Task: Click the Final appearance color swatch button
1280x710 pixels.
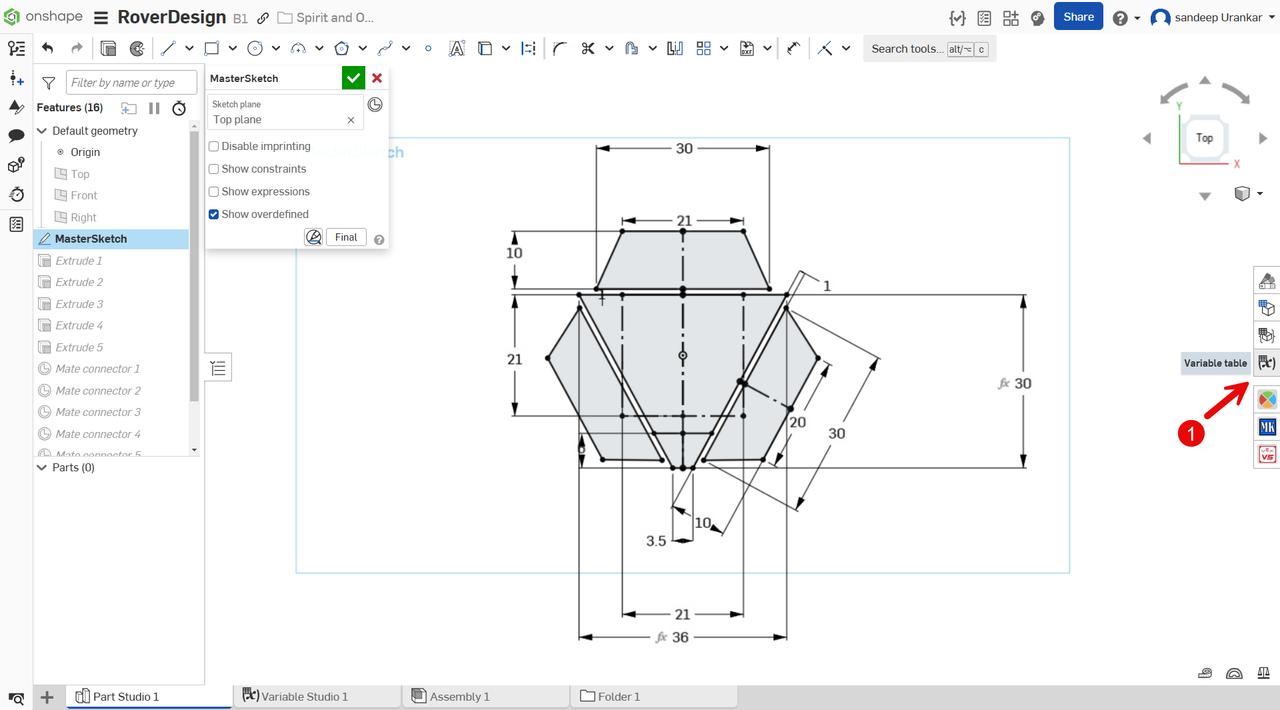Action: 313,236
